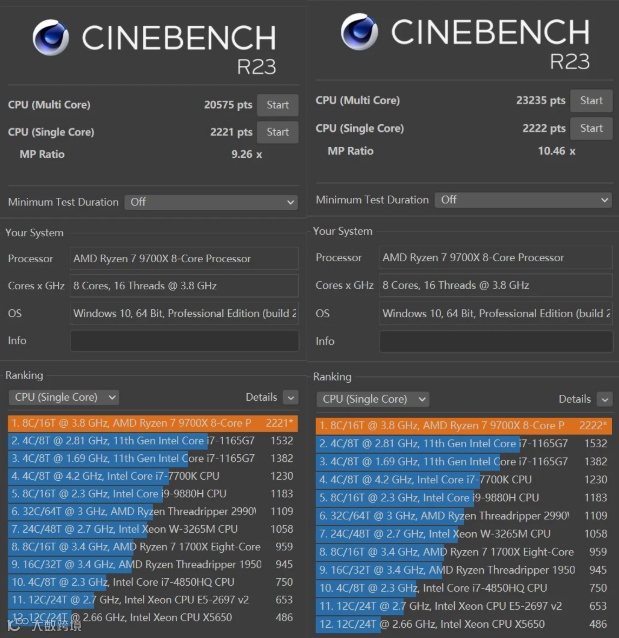This screenshot has height=638, width=619.
Task: Select i7-4850HQ row in right ranking
Action: (x=464, y=588)
